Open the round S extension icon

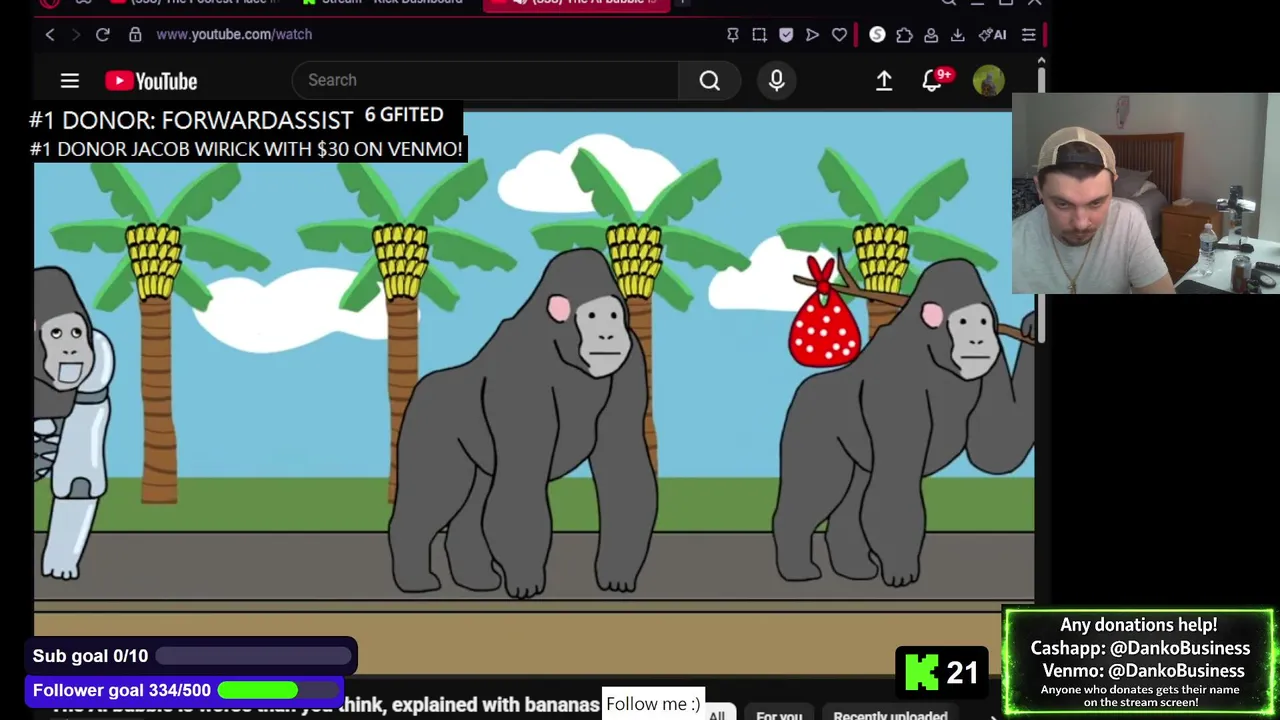[877, 35]
